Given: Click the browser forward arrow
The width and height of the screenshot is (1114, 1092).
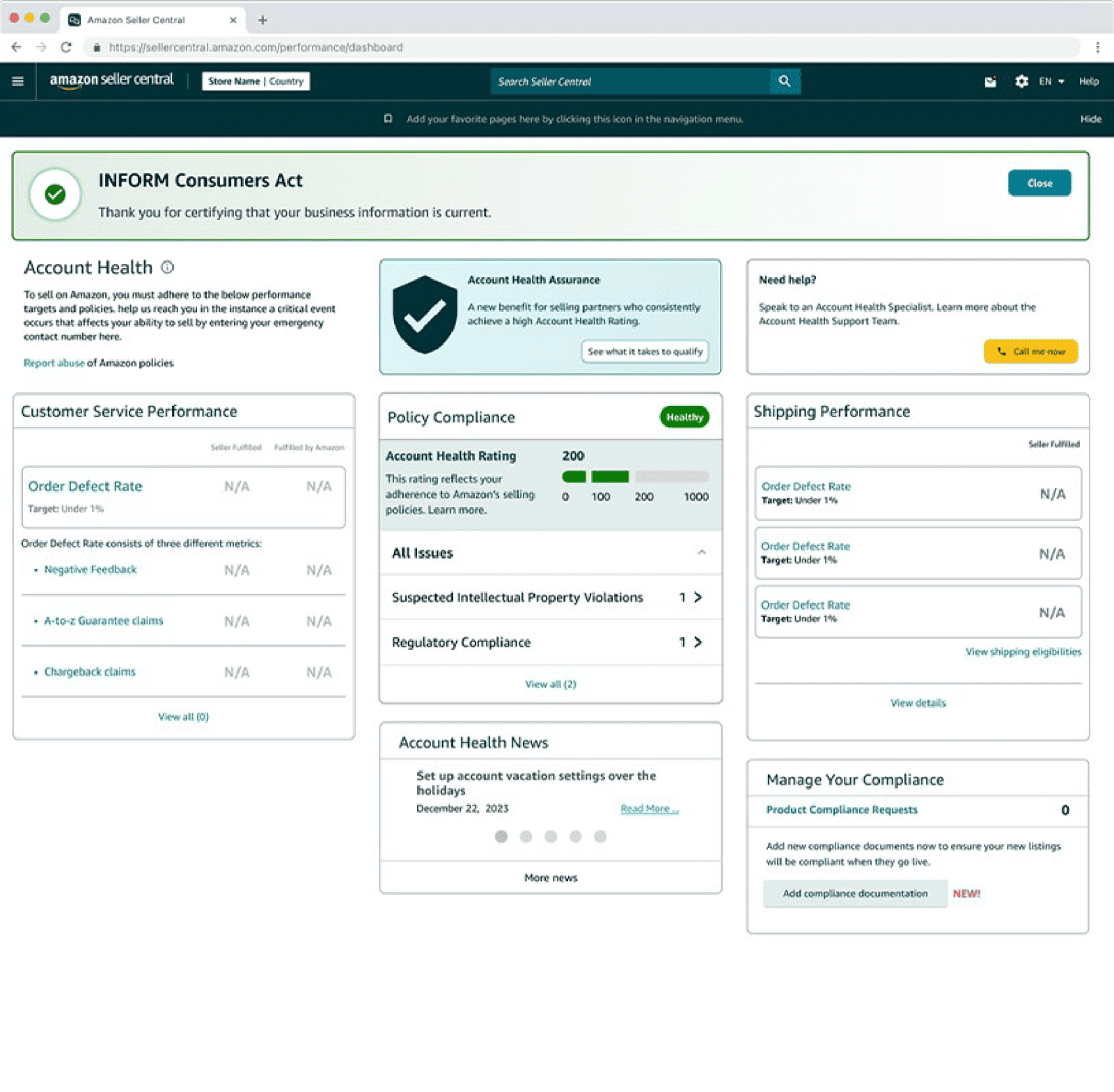Looking at the screenshot, I should (41, 47).
